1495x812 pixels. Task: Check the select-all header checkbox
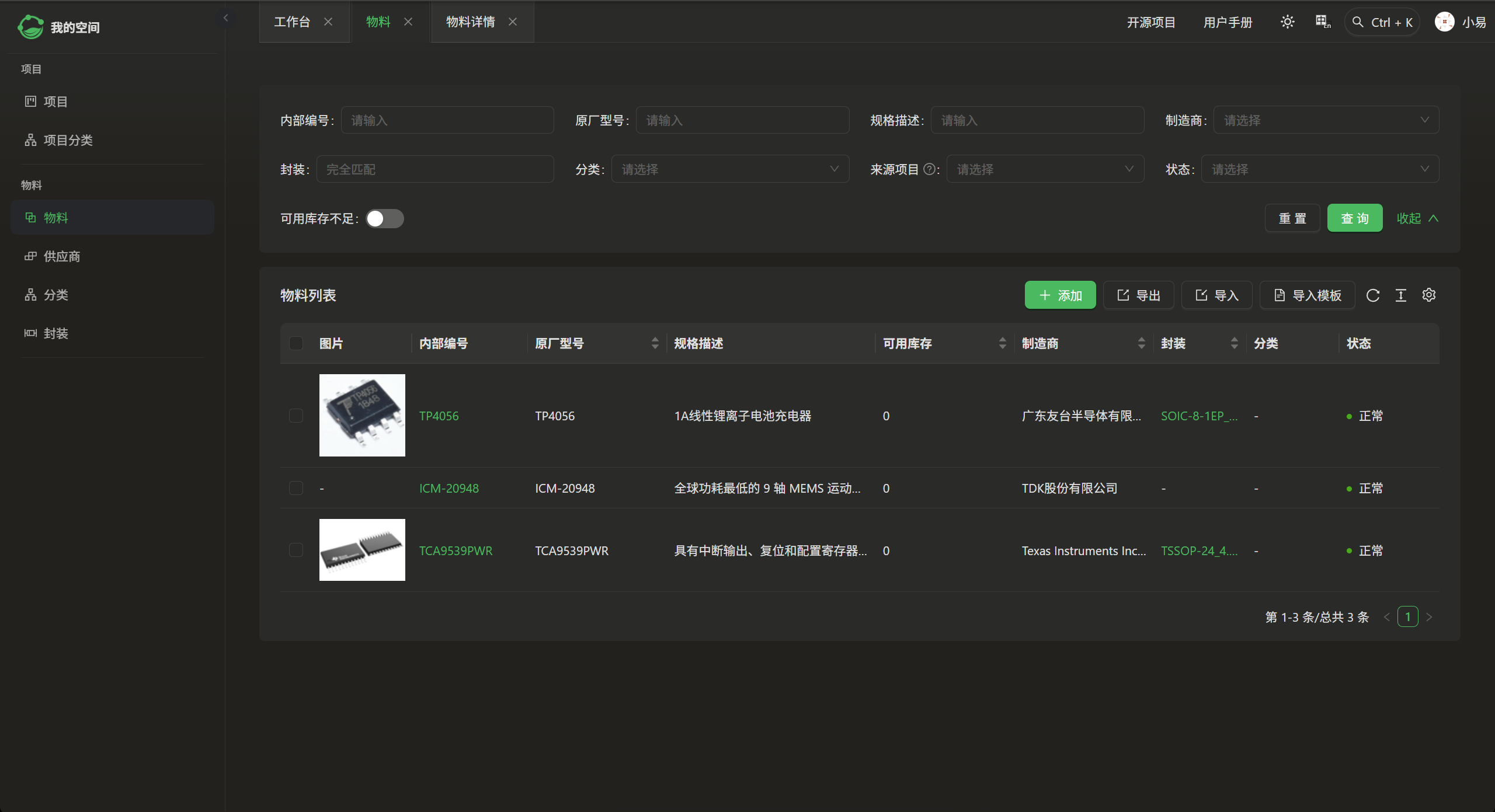[x=296, y=343]
